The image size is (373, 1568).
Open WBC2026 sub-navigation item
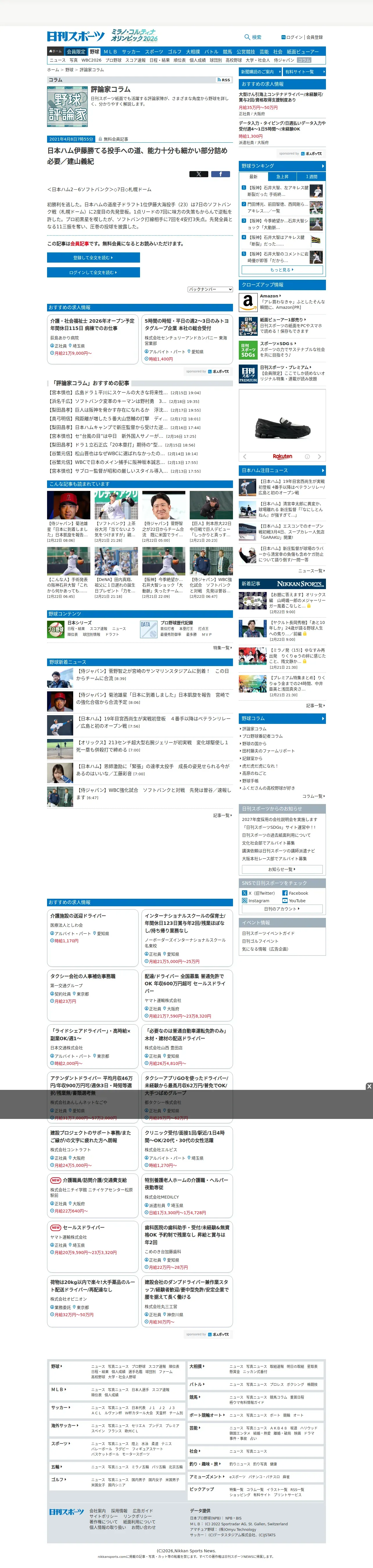pos(91,60)
